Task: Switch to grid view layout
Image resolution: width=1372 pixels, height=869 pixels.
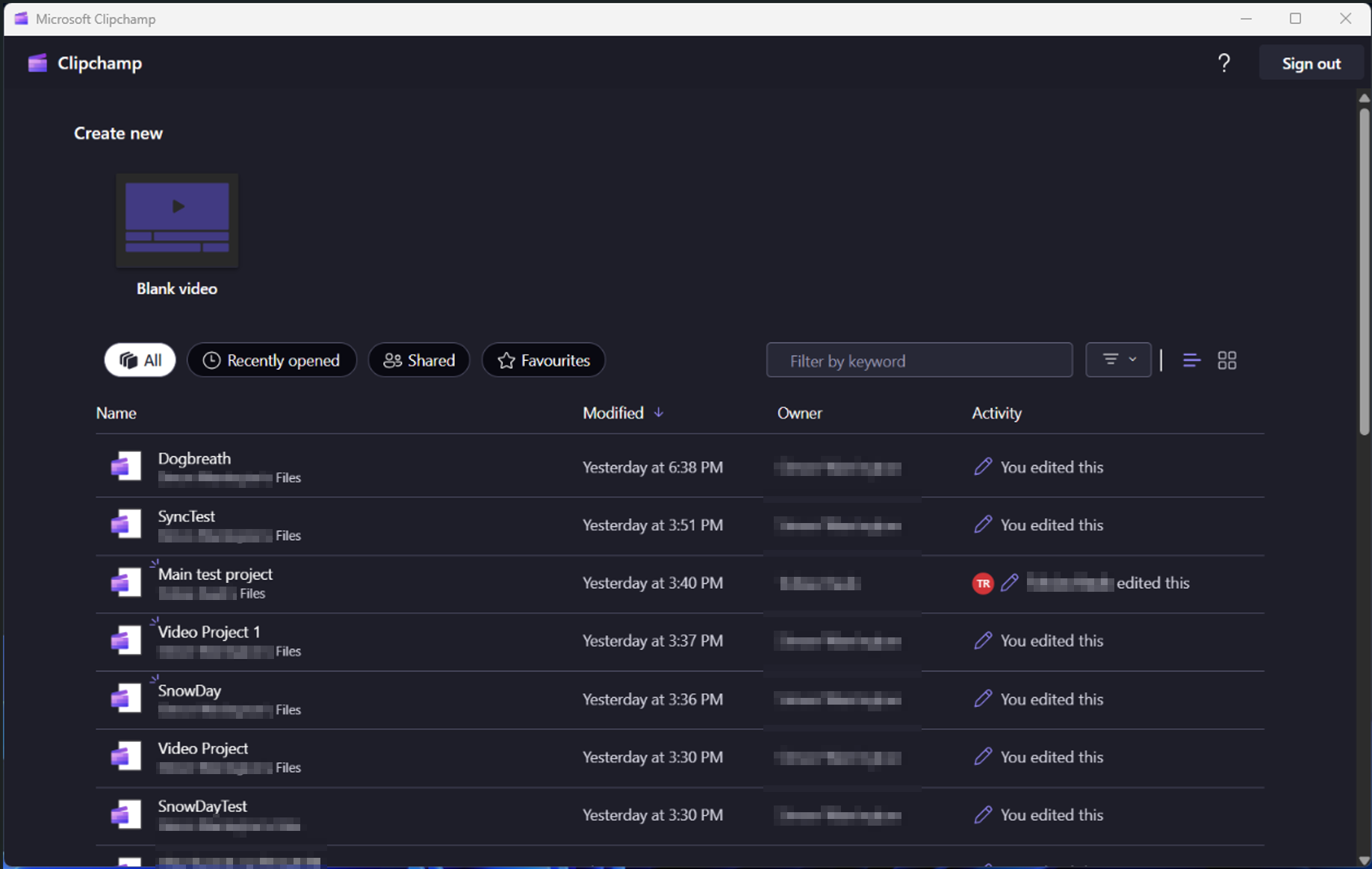Action: [x=1226, y=361]
